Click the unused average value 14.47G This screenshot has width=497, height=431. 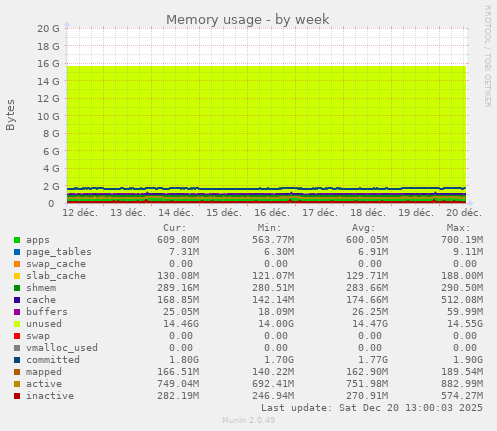(x=370, y=324)
